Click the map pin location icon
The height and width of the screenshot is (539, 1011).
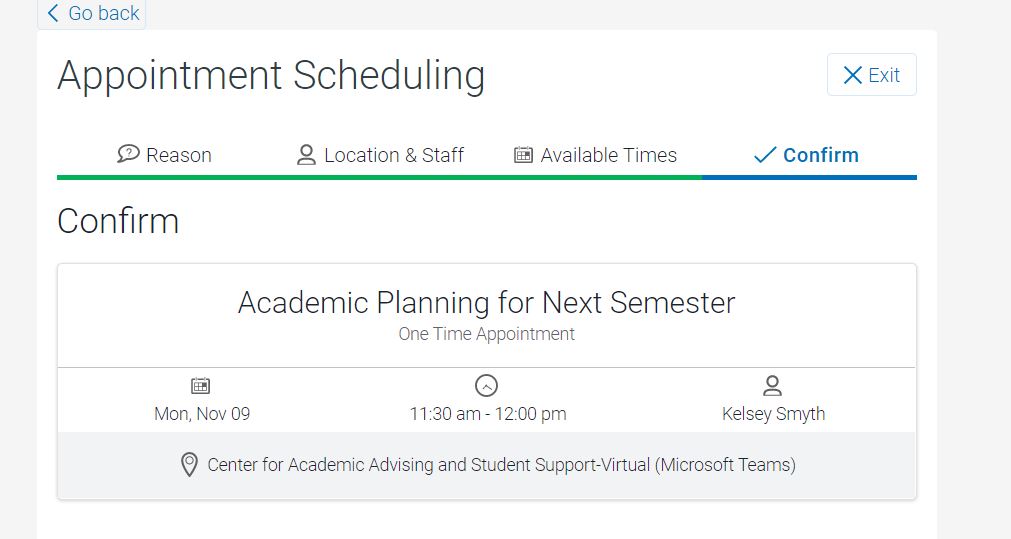pos(189,464)
